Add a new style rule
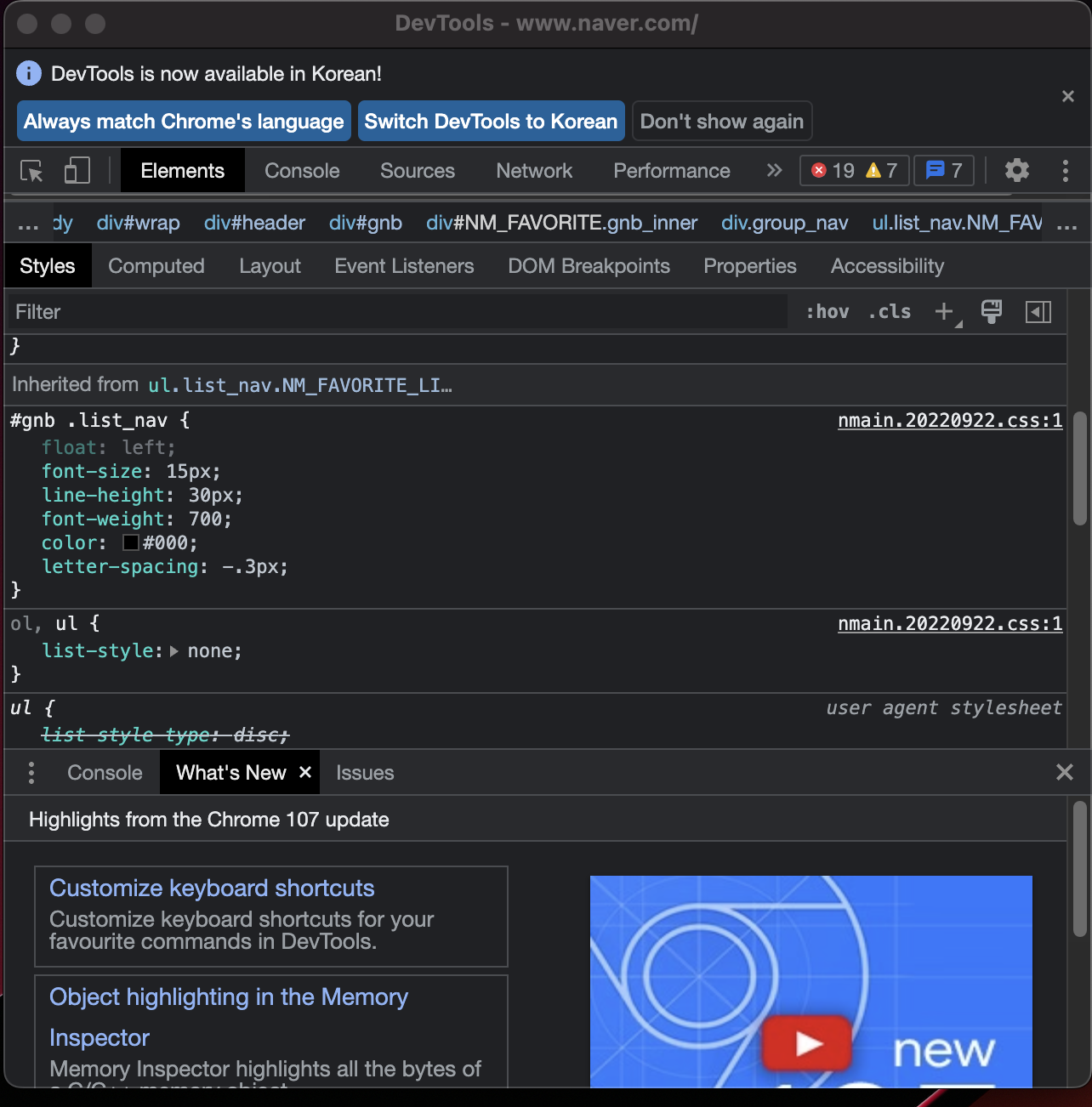Image resolution: width=1092 pixels, height=1107 pixels. [944, 312]
